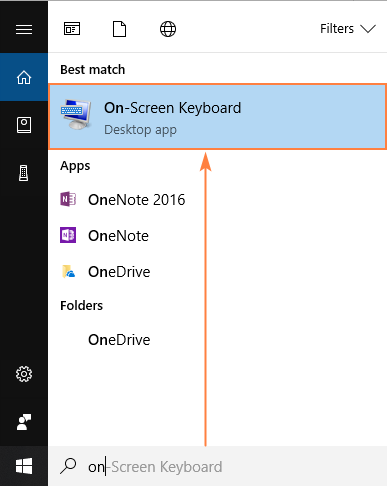
Task: Open the Devices tower icon in the sidebar
Action: 24,173
